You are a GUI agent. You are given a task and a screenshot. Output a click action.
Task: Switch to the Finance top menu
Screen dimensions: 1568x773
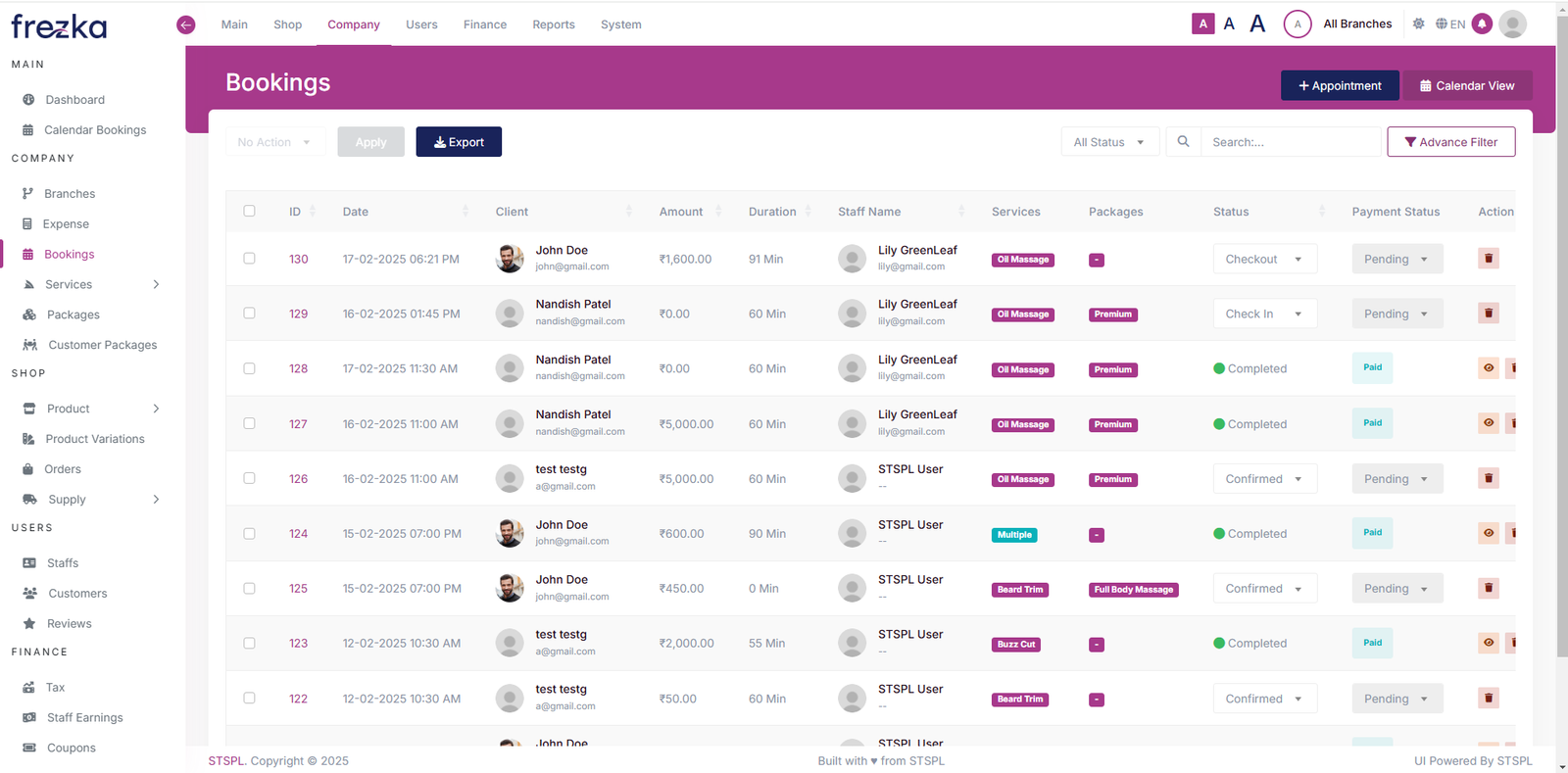coord(484,24)
